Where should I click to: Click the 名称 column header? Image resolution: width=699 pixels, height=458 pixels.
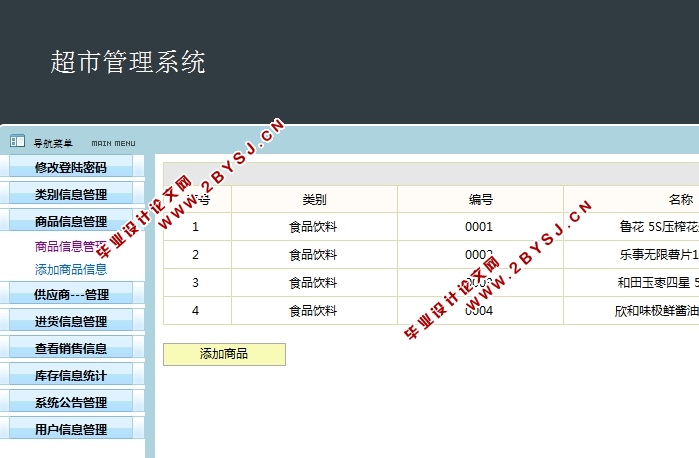coord(680,199)
